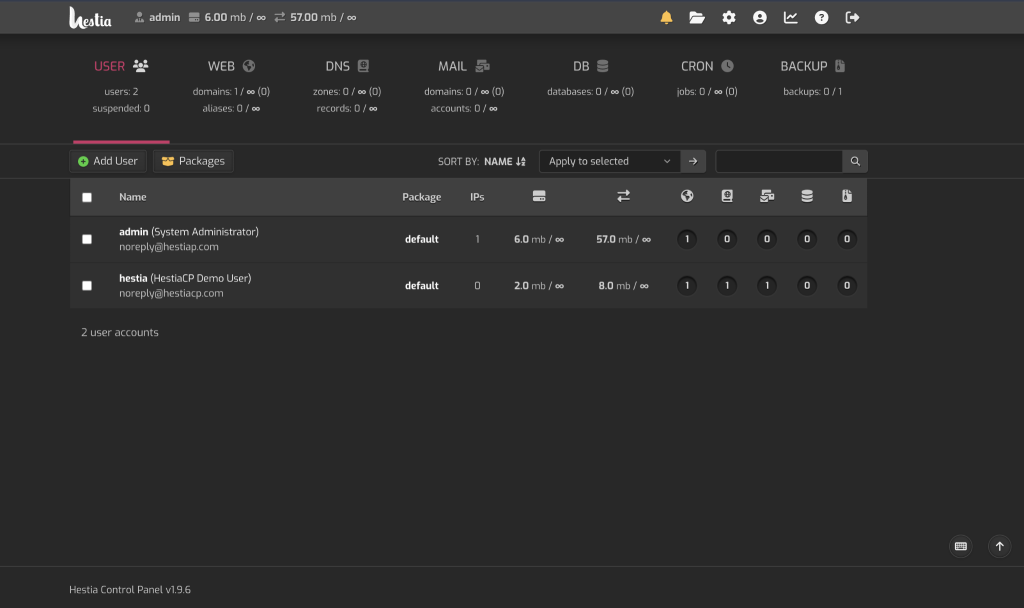
Task: Open admin account in top bar
Action: pos(157,18)
